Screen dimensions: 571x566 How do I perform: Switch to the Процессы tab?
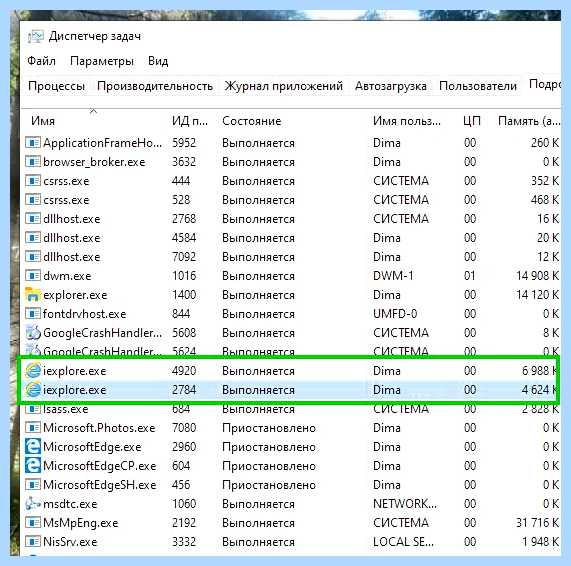point(56,86)
